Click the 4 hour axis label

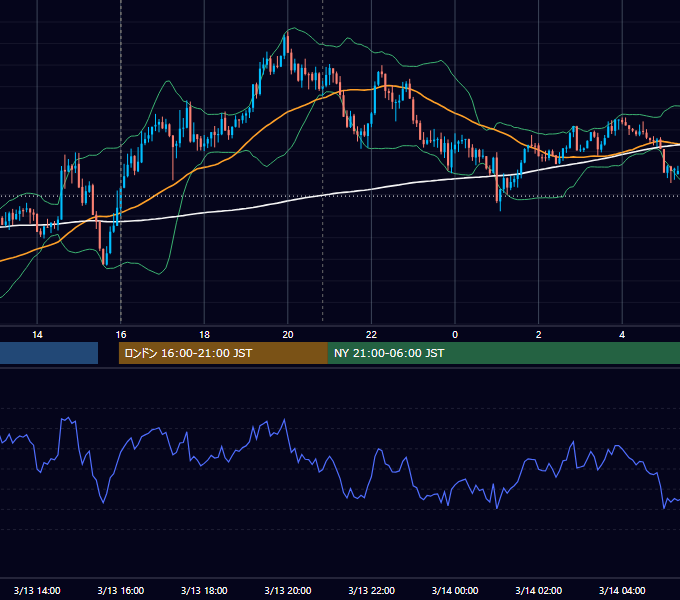[622, 334]
